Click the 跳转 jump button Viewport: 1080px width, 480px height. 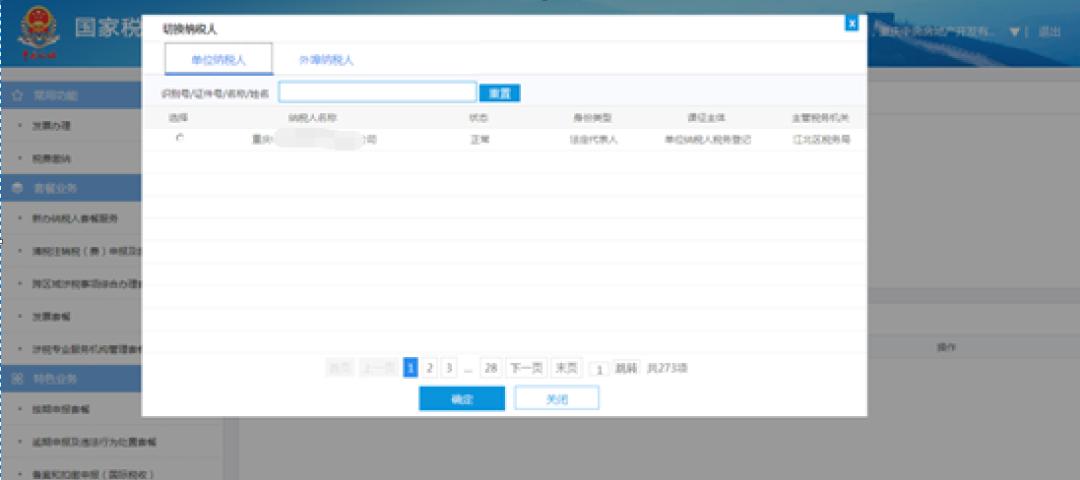pyautogui.click(x=627, y=368)
